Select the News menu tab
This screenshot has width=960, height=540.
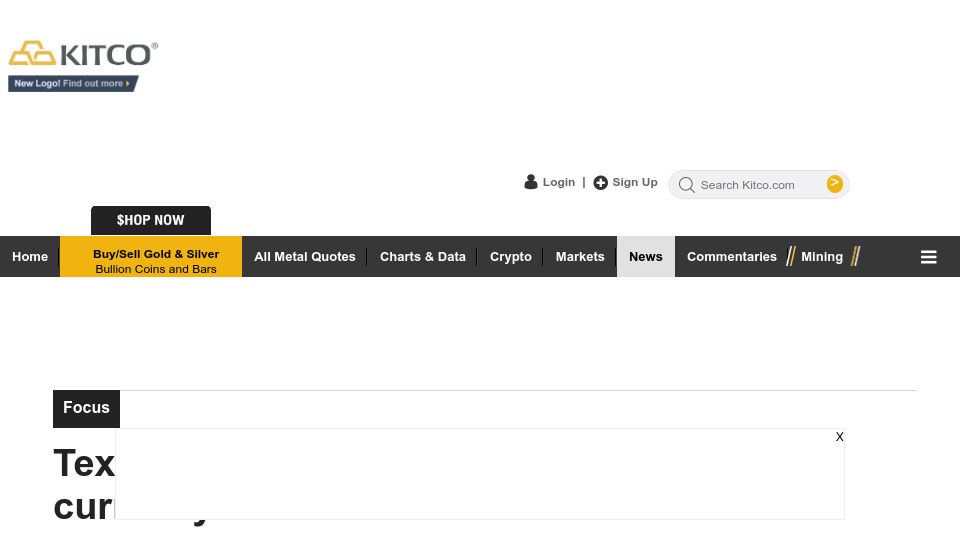click(646, 257)
